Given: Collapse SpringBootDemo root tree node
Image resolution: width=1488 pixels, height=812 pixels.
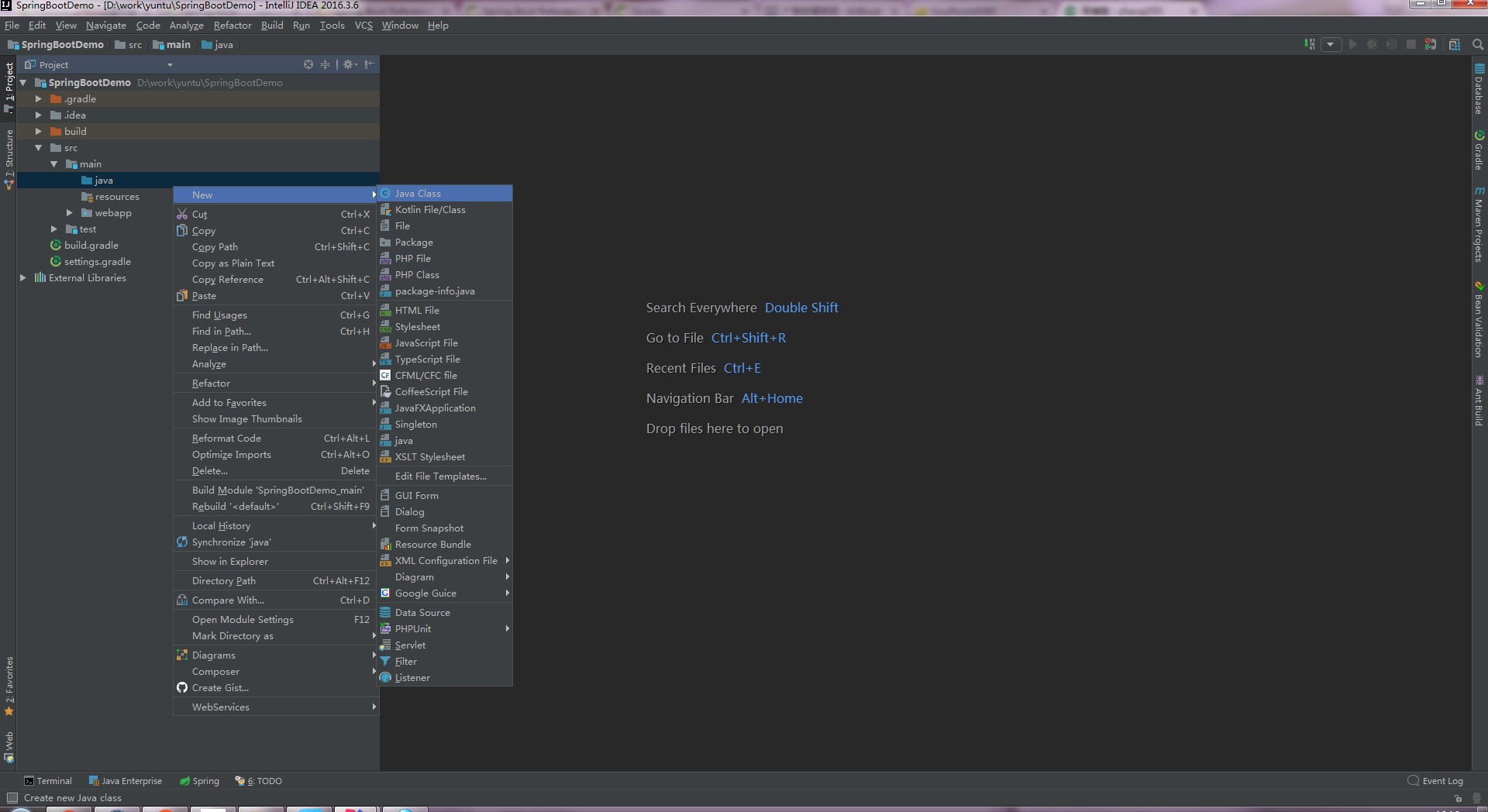Looking at the screenshot, I should pos(23,82).
